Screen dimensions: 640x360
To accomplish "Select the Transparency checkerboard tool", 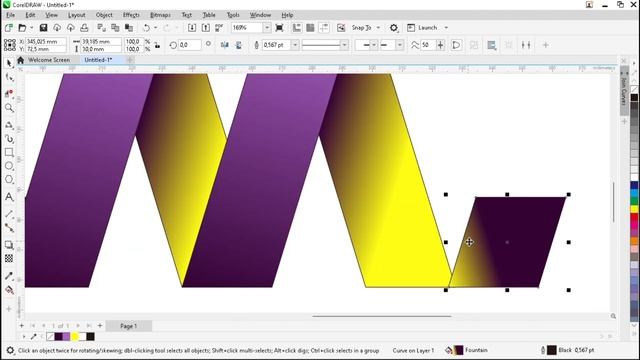I will [9, 258].
